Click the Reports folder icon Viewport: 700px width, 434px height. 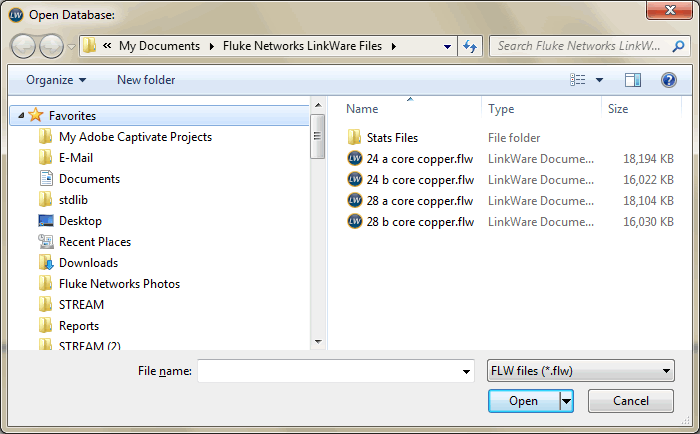click(45, 325)
